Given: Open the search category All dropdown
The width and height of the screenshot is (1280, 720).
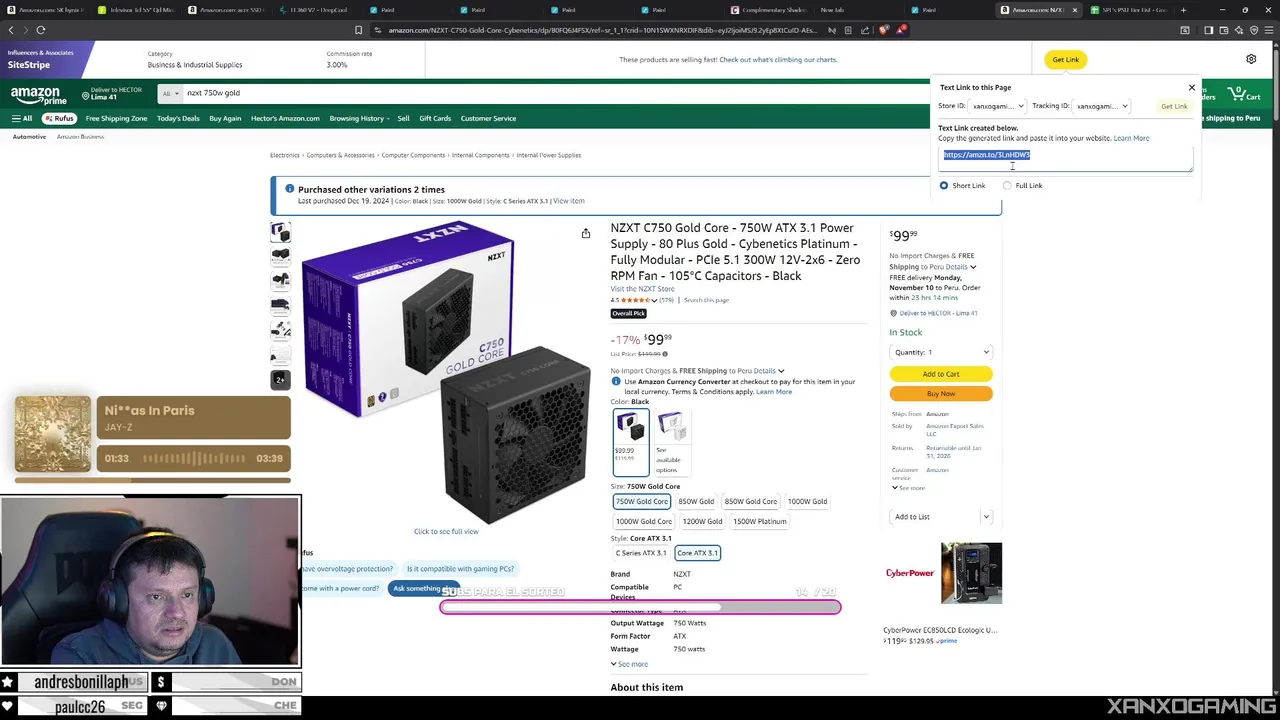Looking at the screenshot, I should coord(170,93).
